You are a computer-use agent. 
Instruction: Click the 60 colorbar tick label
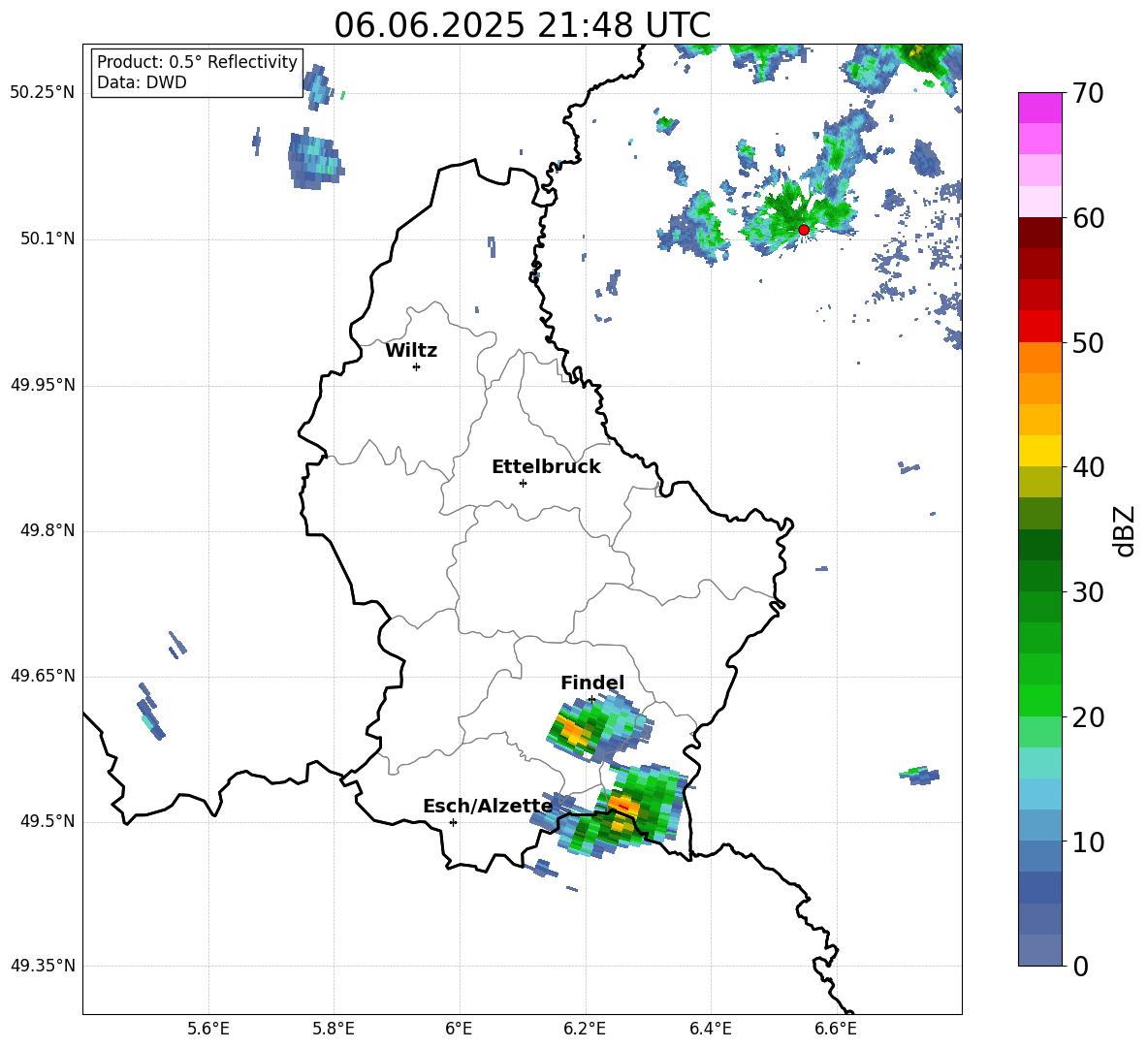[1087, 218]
